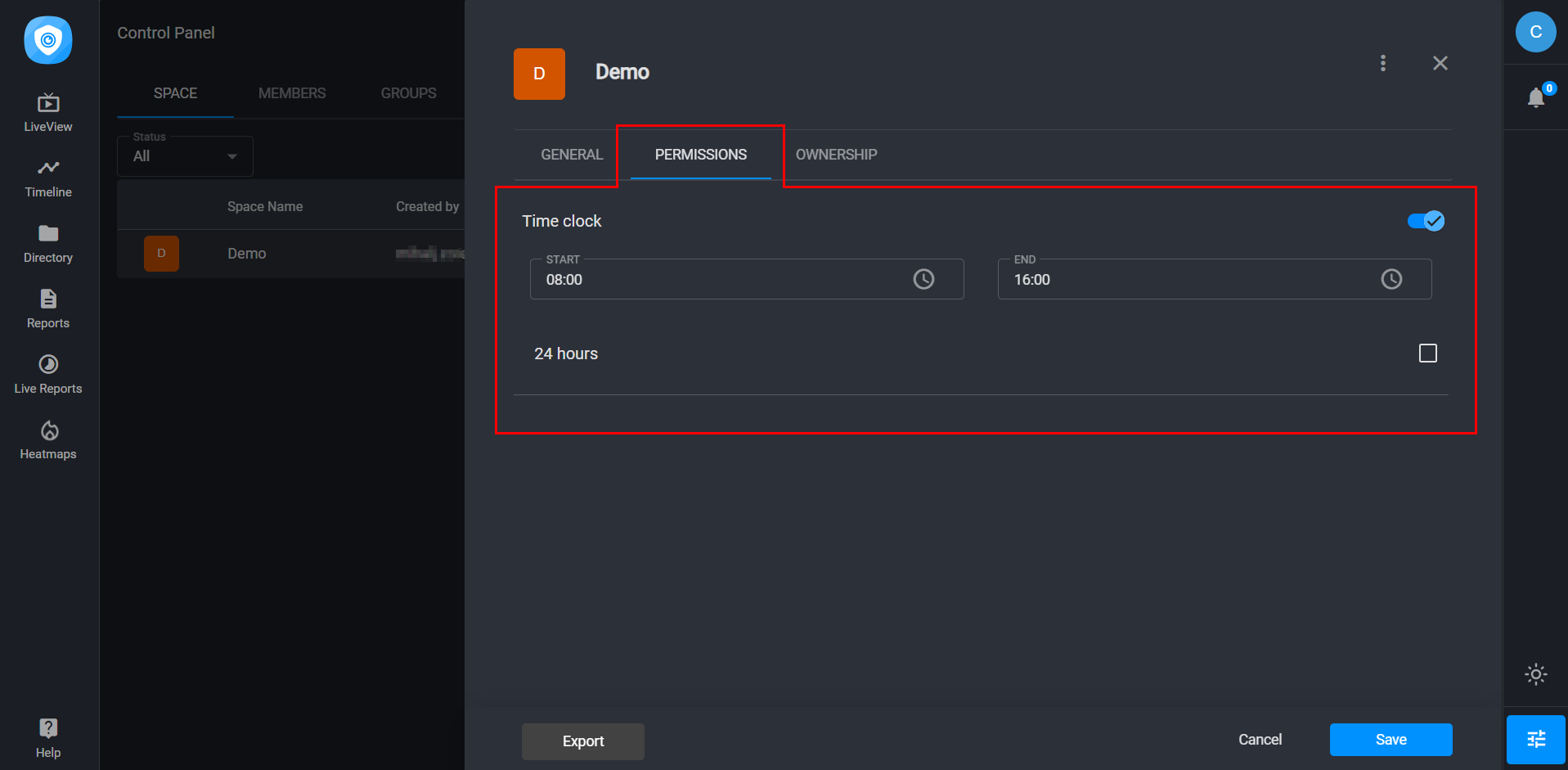Screen dimensions: 1568x770
Task: Open the Heatmaps view
Action: [x=47, y=438]
